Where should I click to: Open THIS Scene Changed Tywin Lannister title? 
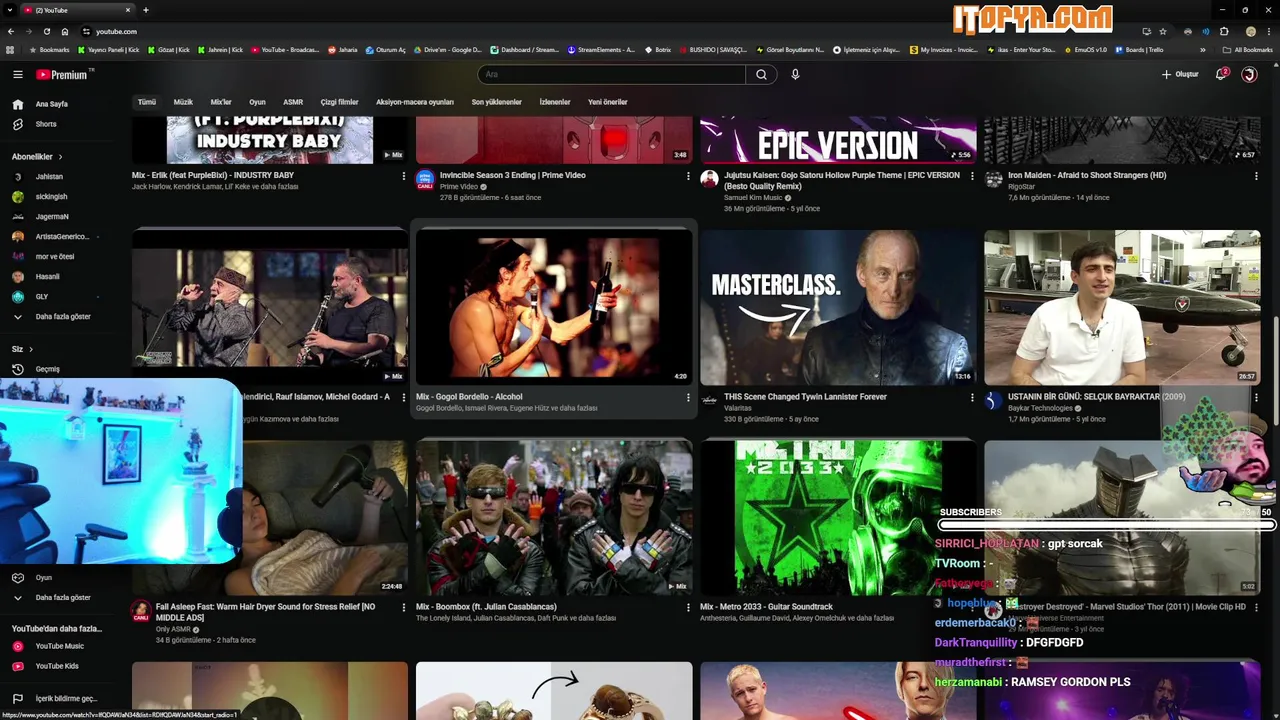(805, 397)
